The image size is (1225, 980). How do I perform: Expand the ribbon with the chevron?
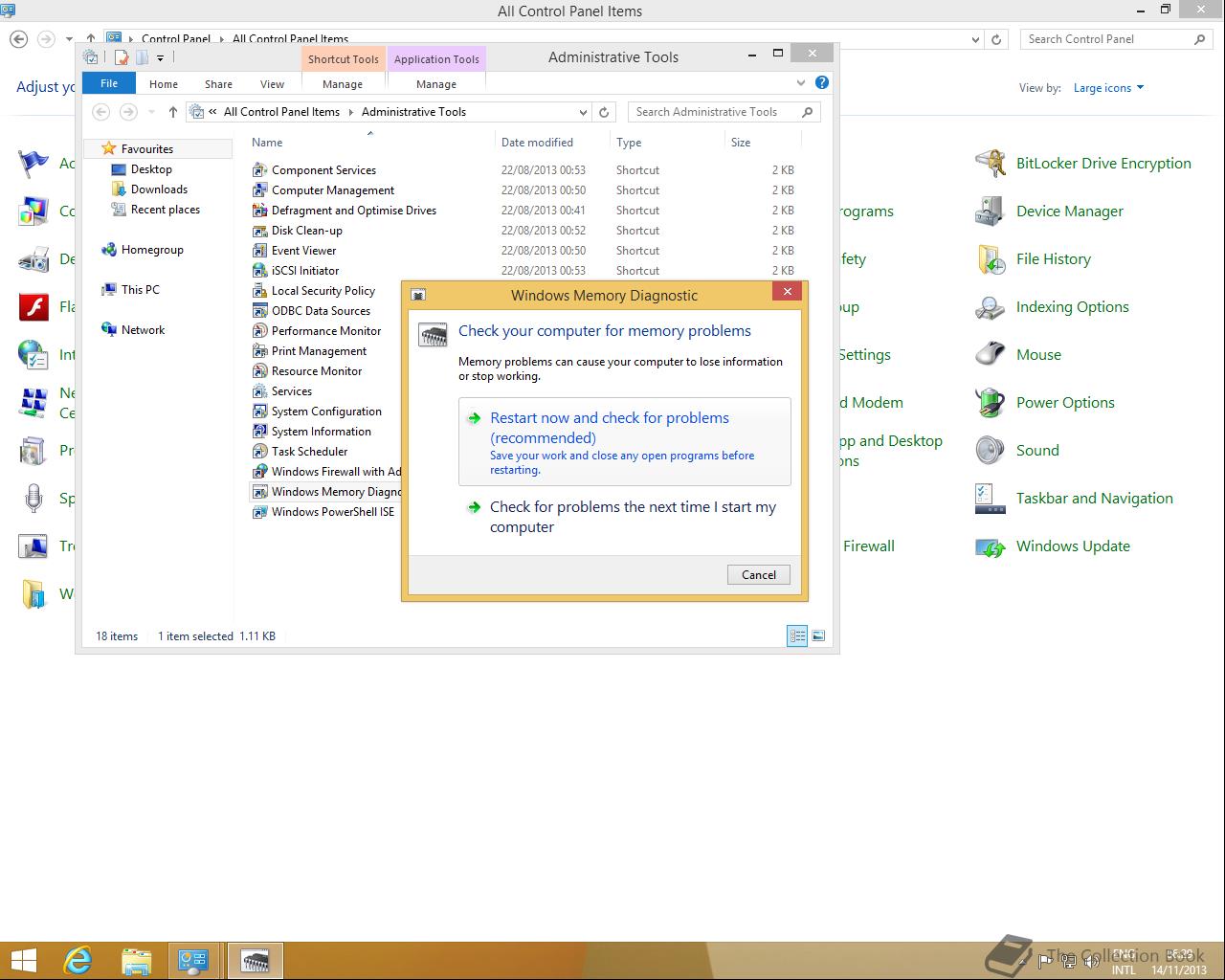(801, 83)
